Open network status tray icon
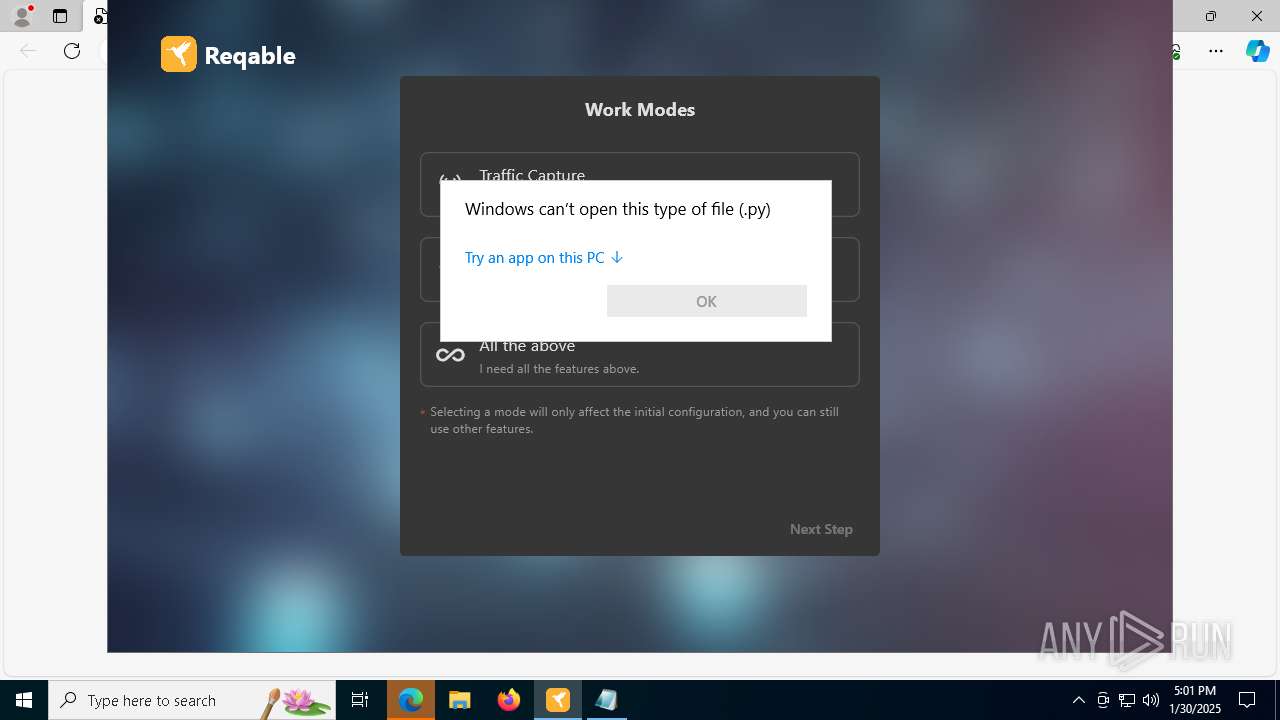The image size is (1280, 720). 1127,700
